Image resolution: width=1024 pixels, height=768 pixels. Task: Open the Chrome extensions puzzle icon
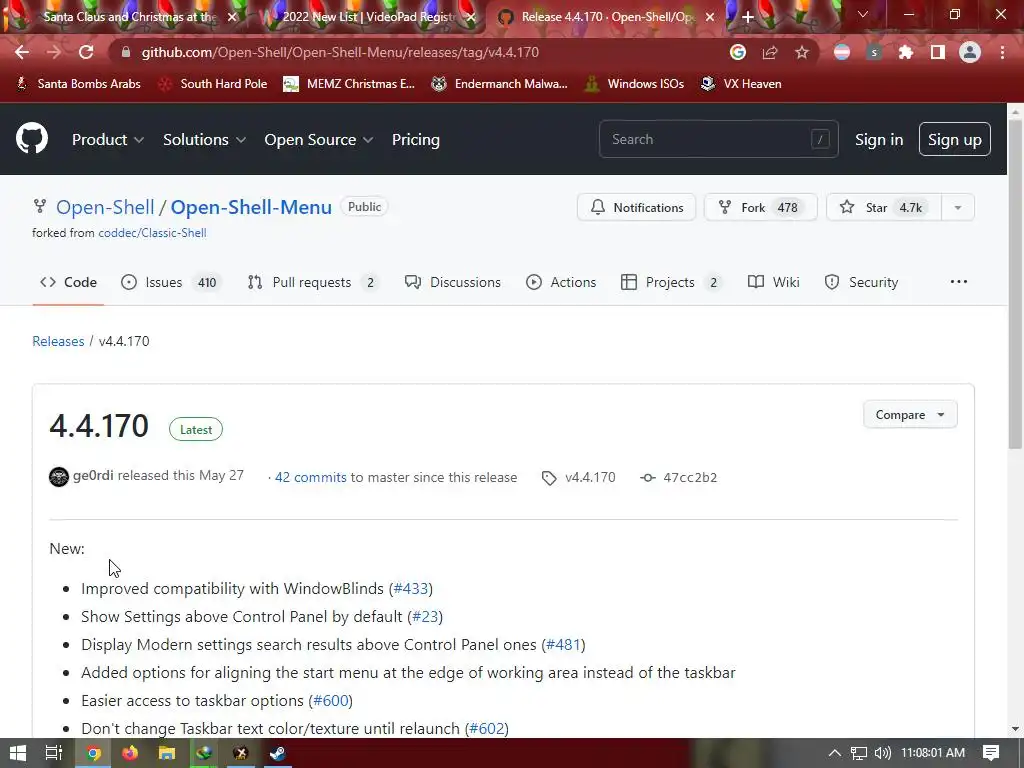pos(906,52)
